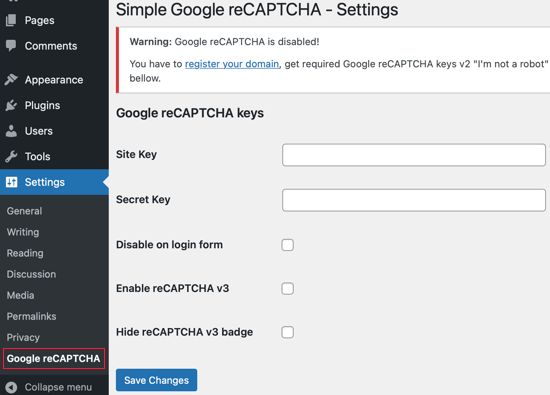Focus the Secret Key text field
The width and height of the screenshot is (550, 395).
(414, 200)
